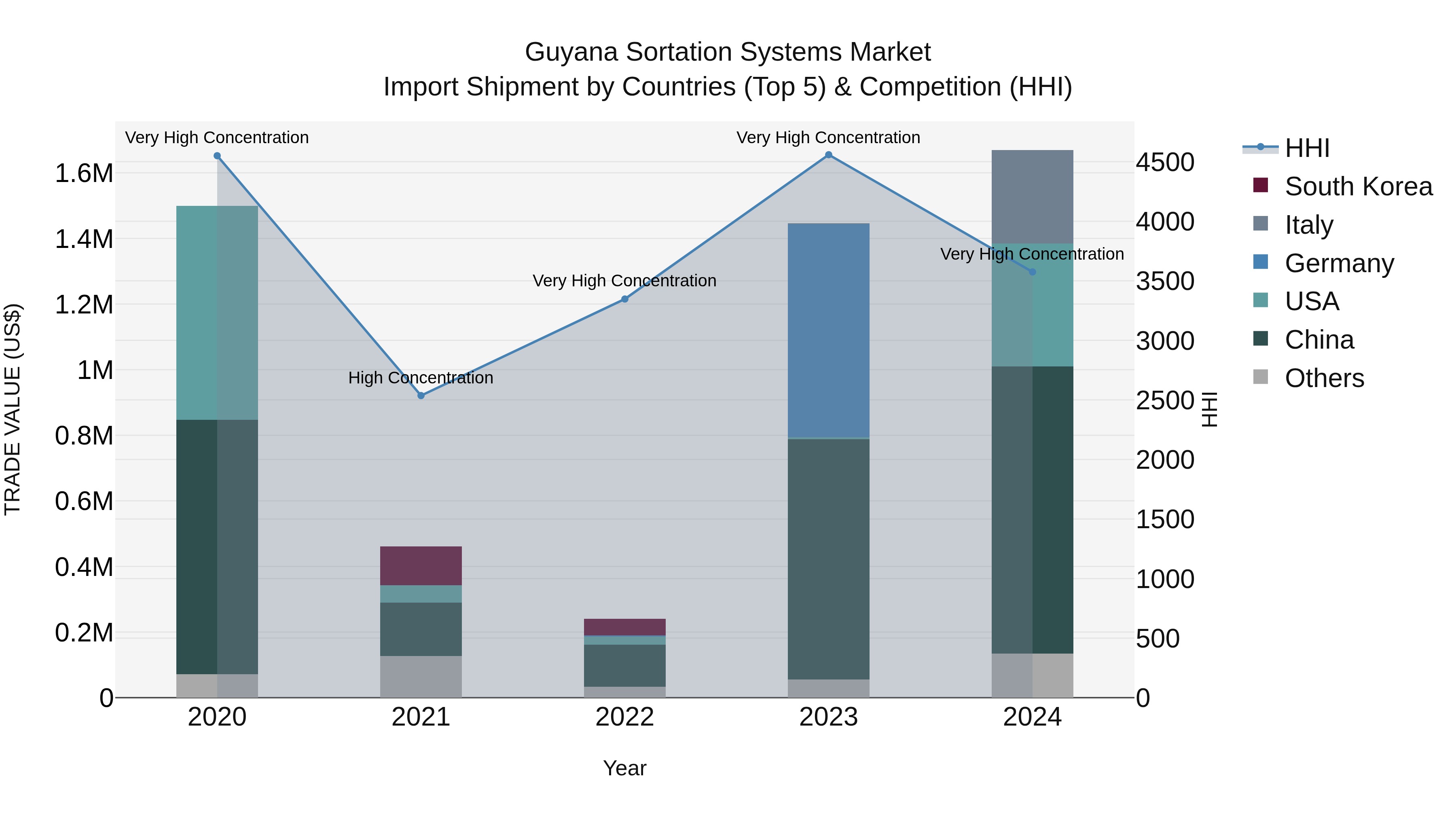1456x819 pixels.
Task: Click the 500 right axis tick label
Action: pyautogui.click(x=1158, y=639)
